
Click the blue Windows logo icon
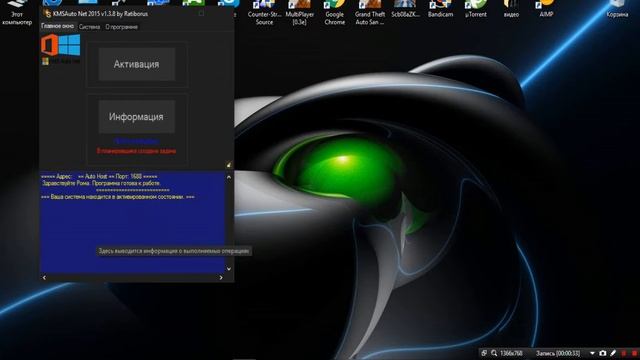69,45
